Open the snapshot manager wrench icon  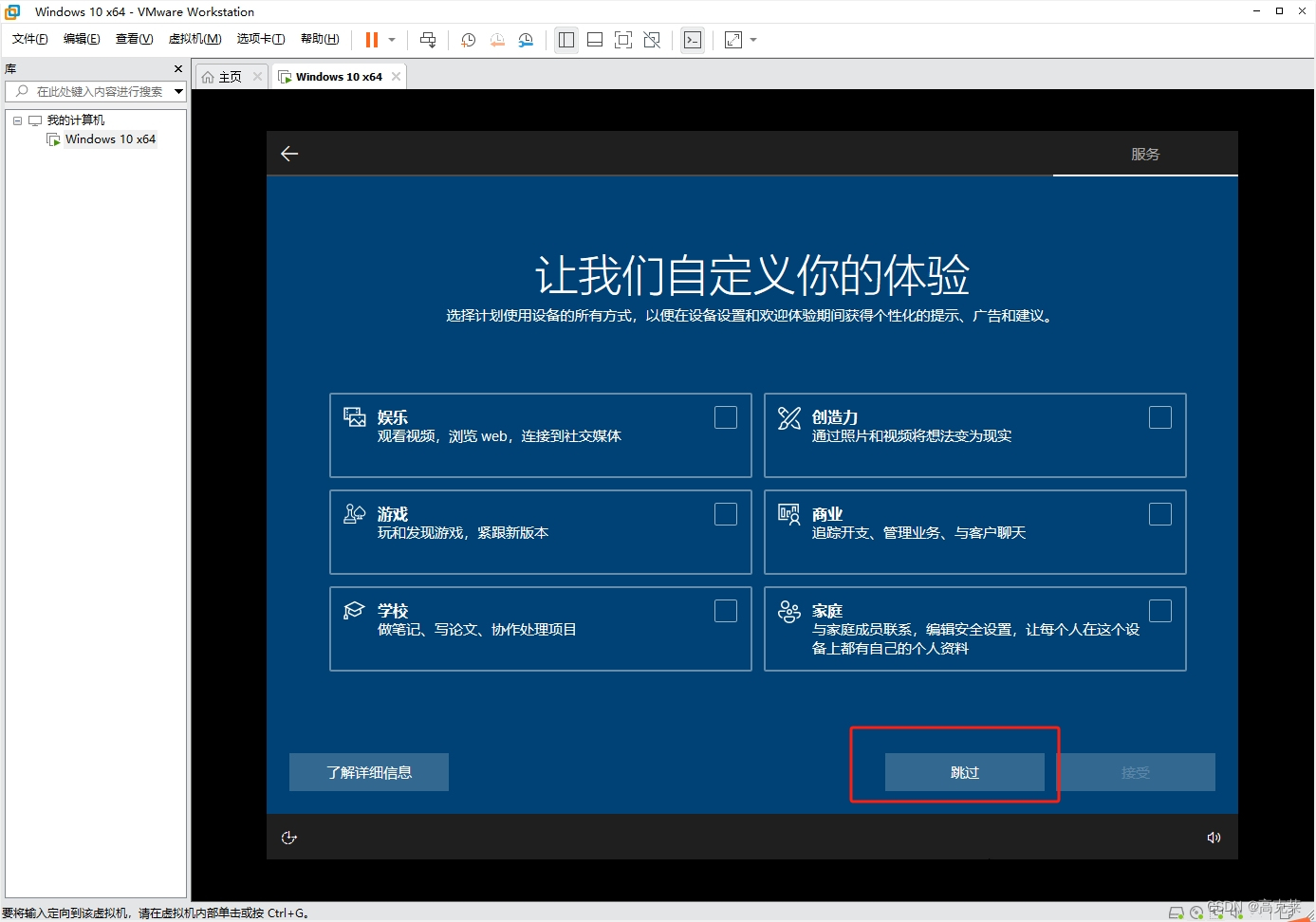tap(526, 40)
